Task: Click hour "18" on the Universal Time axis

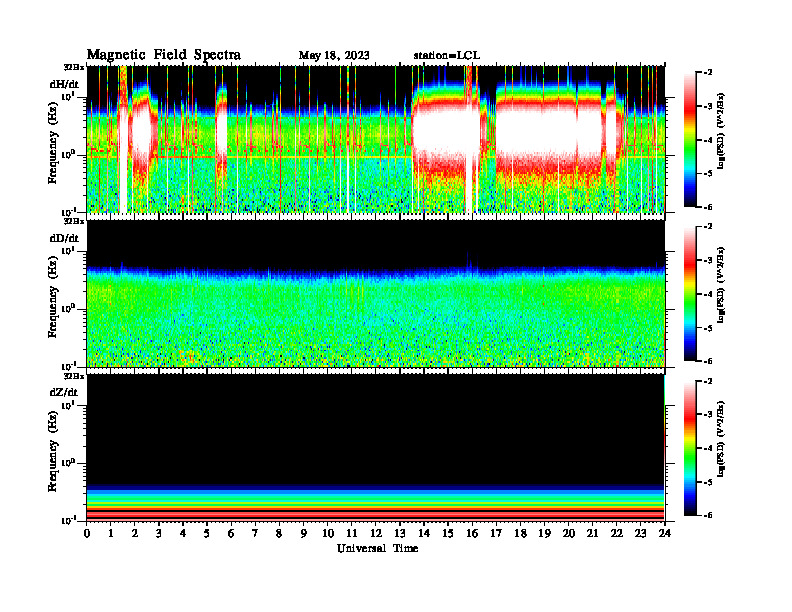Action: point(520,533)
